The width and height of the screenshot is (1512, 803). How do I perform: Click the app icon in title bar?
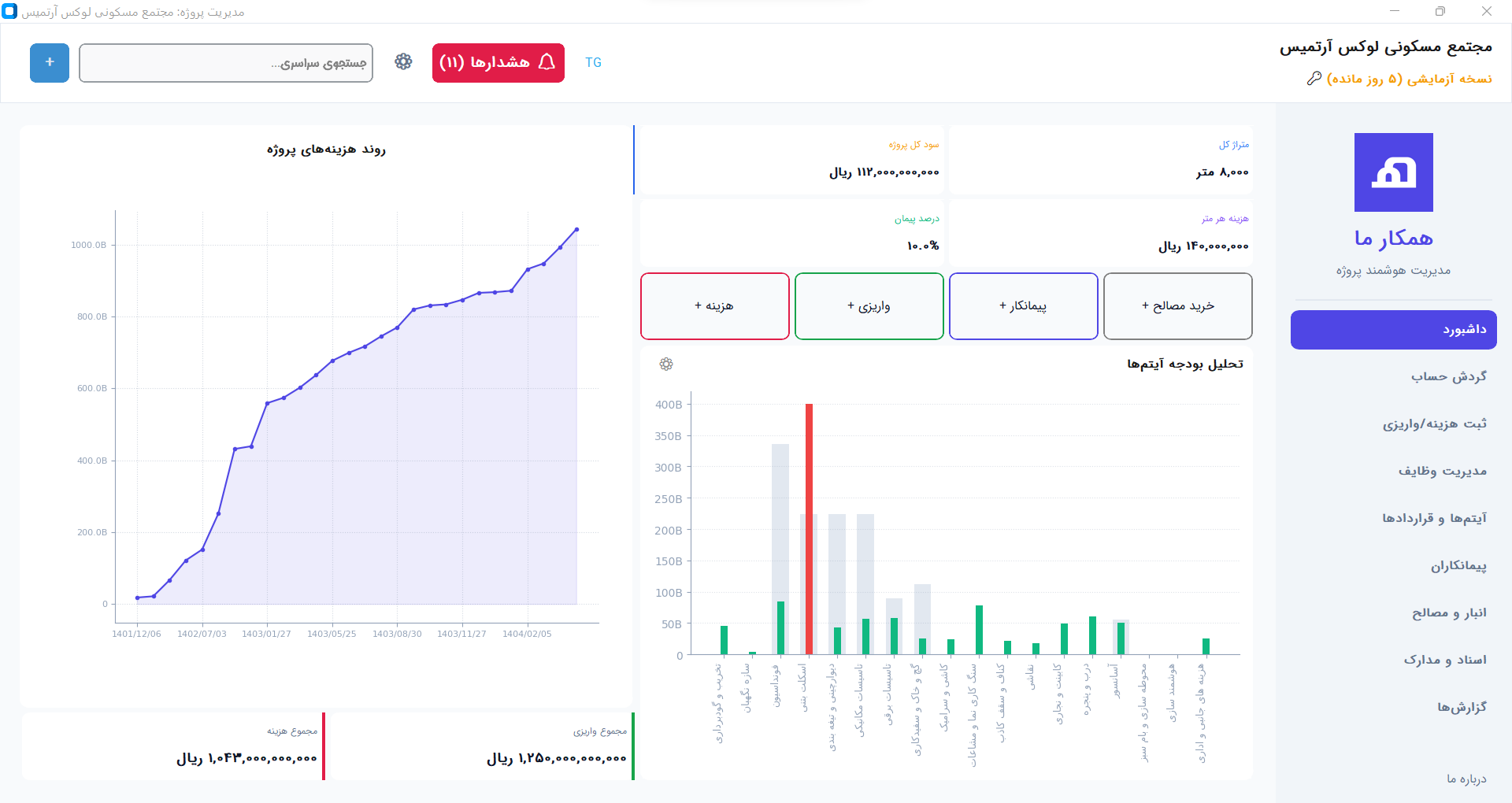tap(9, 12)
